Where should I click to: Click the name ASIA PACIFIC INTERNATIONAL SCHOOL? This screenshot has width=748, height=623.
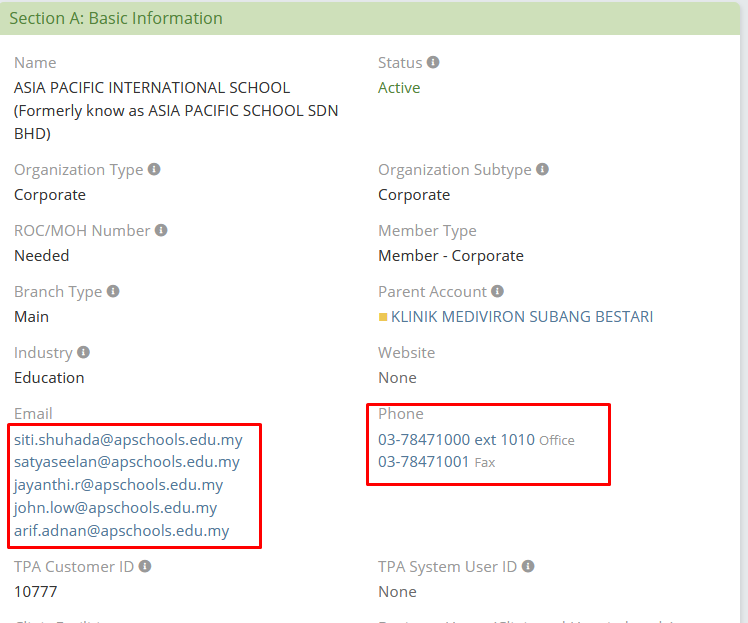pos(152,88)
